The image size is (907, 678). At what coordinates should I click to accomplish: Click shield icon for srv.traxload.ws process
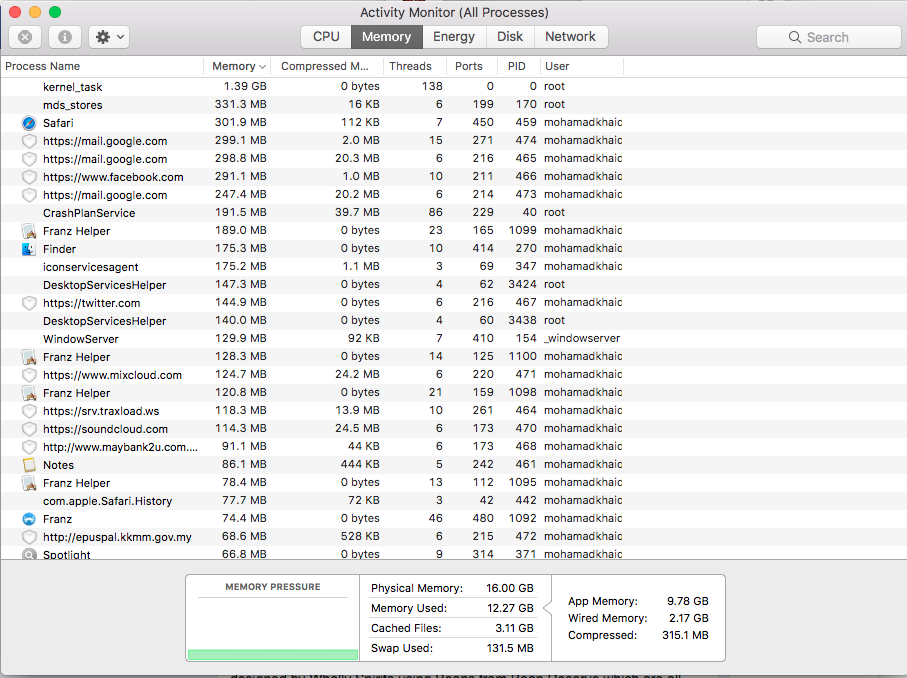(29, 411)
